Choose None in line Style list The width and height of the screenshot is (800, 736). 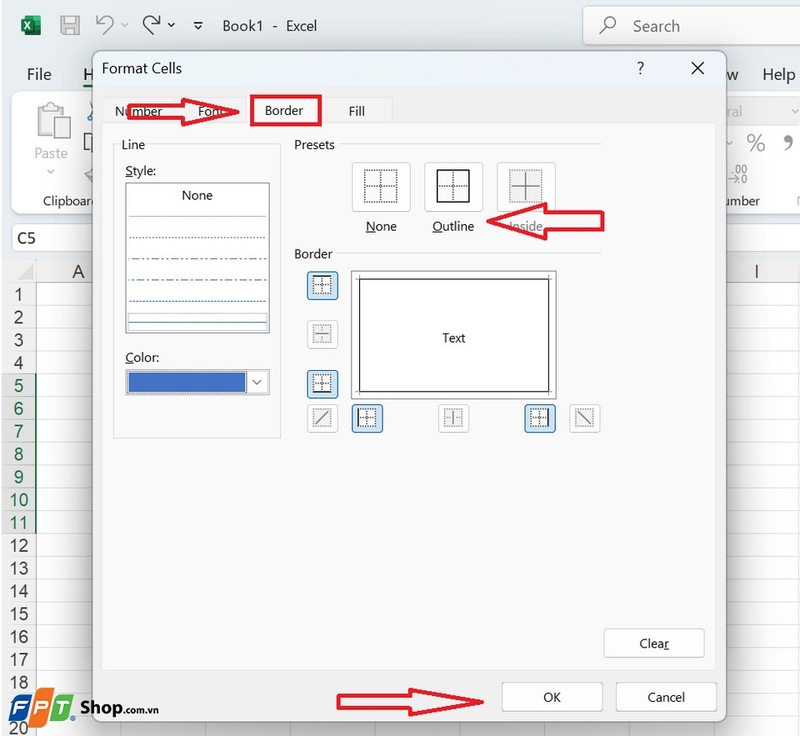coord(197,195)
